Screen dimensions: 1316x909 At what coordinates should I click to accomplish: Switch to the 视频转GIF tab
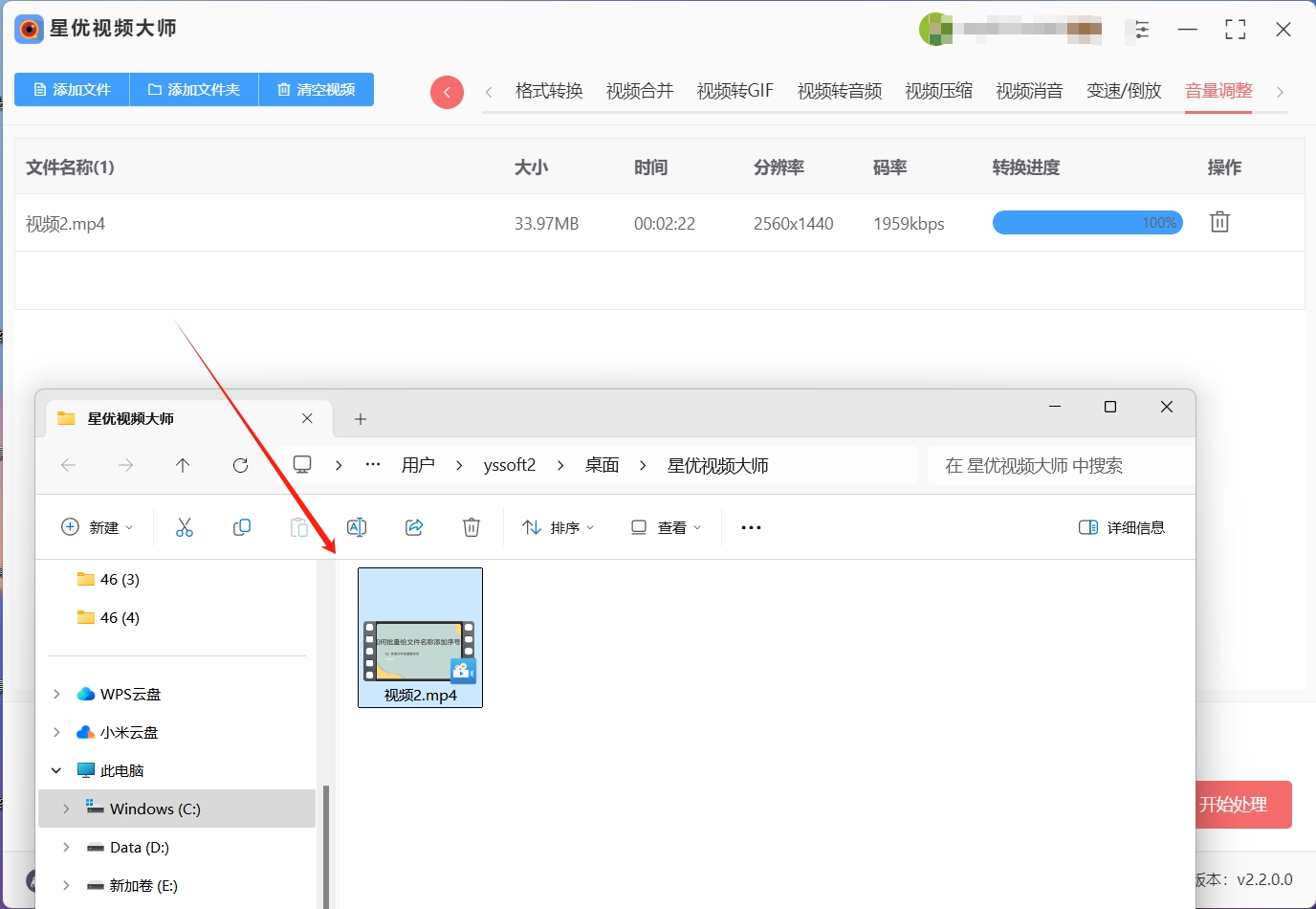735,91
